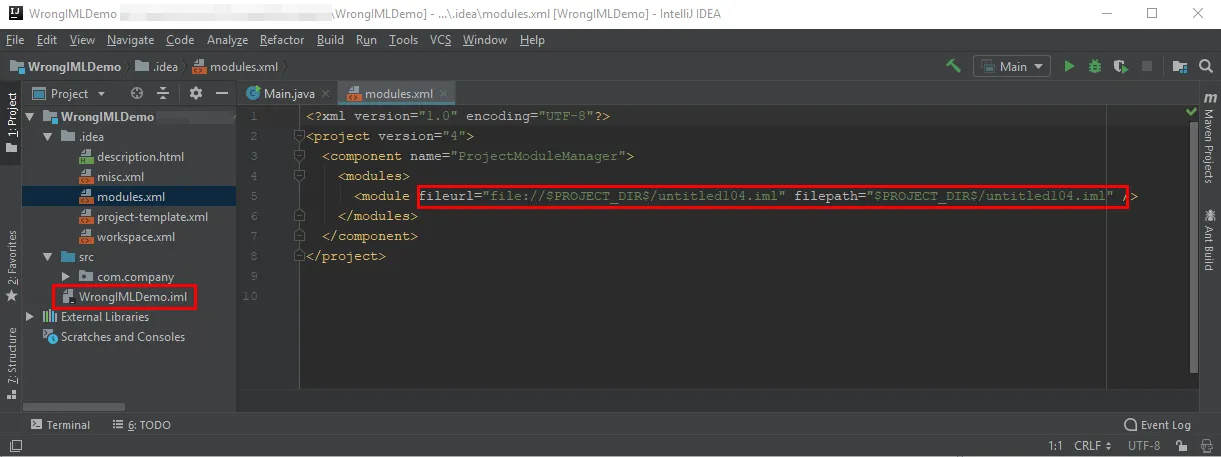Open Project Structure folder icon
Image resolution: width=1221 pixels, height=457 pixels.
1180,66
